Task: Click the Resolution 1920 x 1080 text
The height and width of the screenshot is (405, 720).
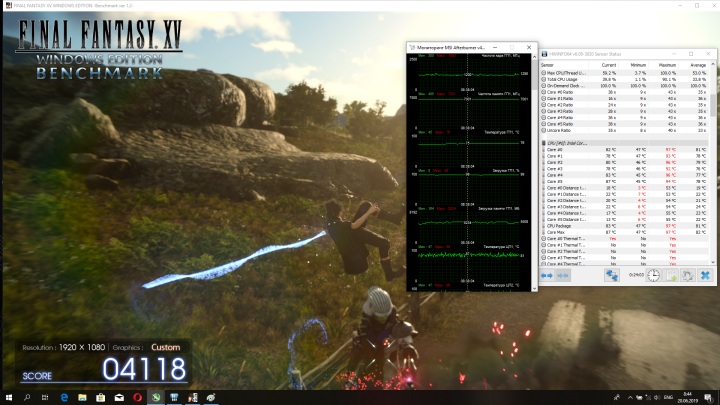Action: pyautogui.click(x=63, y=347)
